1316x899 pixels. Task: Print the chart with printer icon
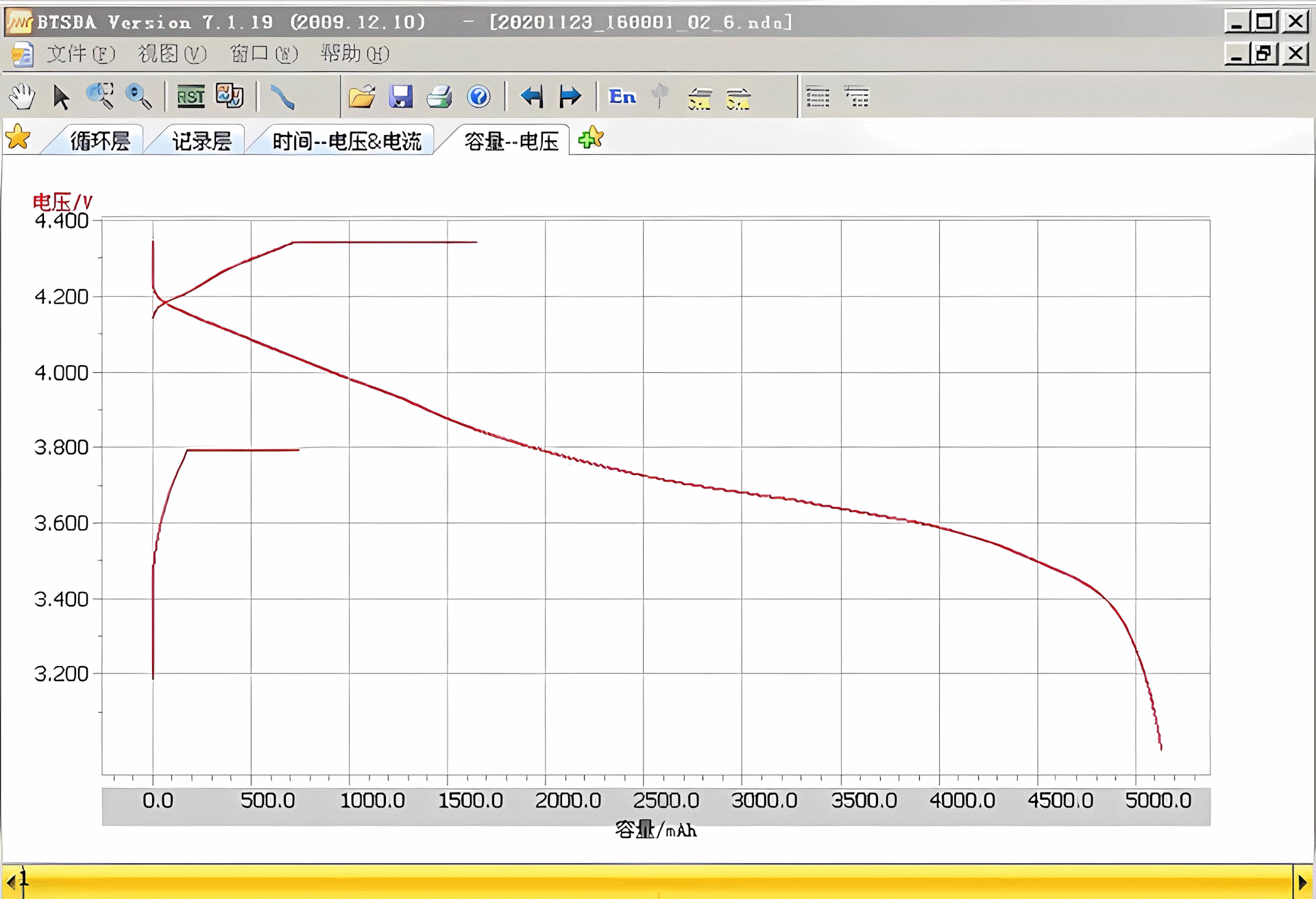(439, 97)
